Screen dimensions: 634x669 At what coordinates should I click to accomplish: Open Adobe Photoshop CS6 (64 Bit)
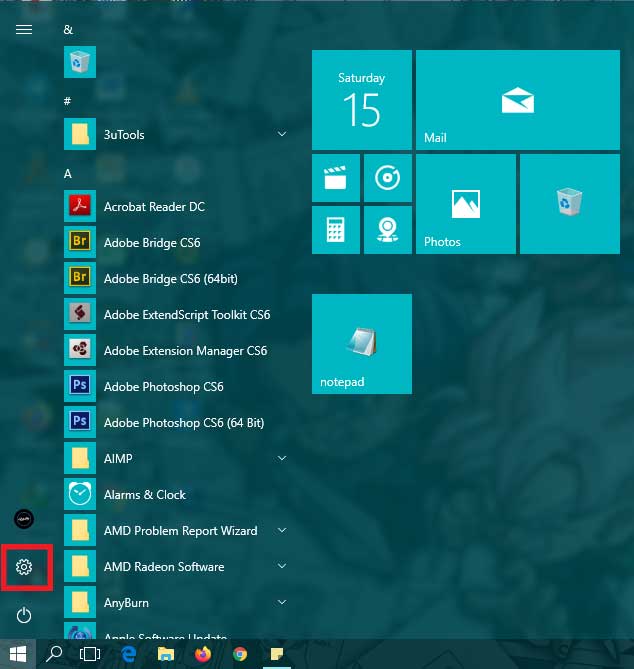(183, 423)
